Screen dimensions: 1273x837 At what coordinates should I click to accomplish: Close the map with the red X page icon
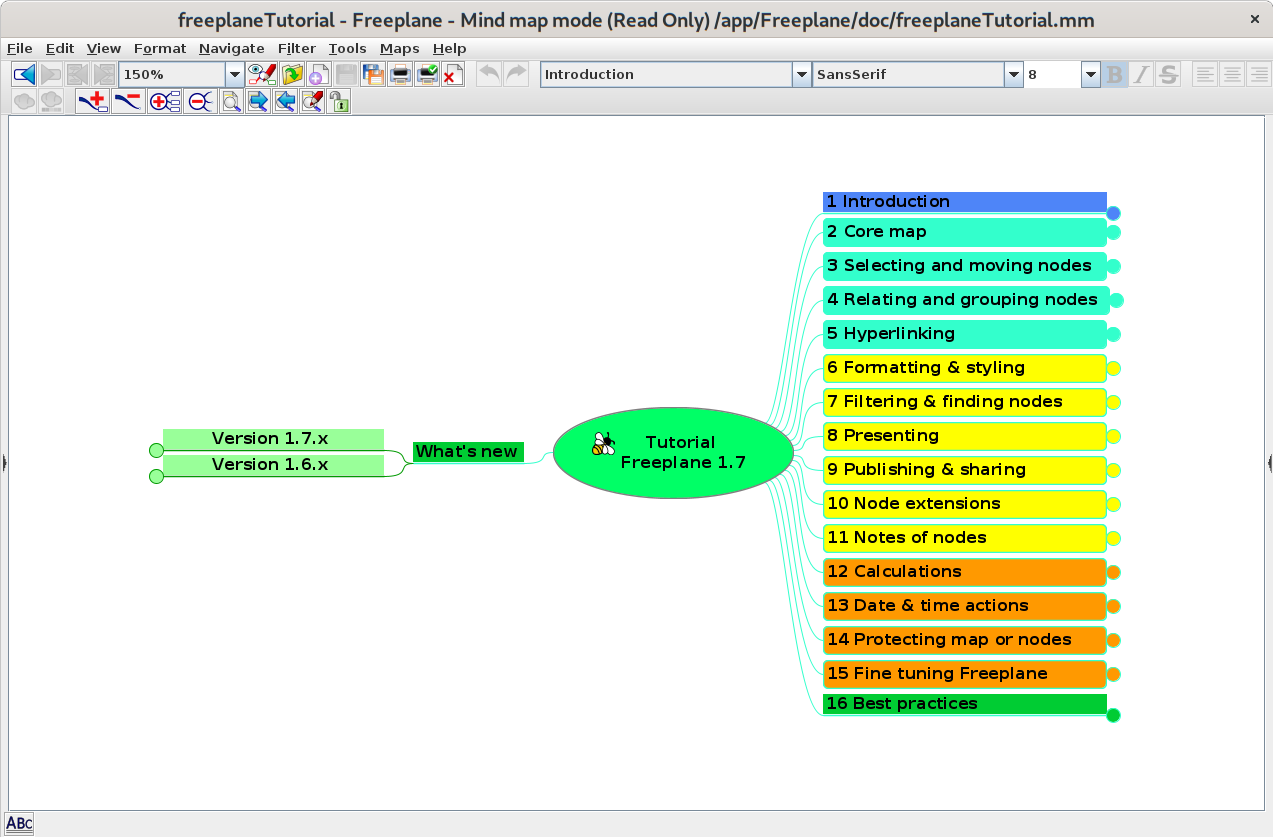click(453, 74)
